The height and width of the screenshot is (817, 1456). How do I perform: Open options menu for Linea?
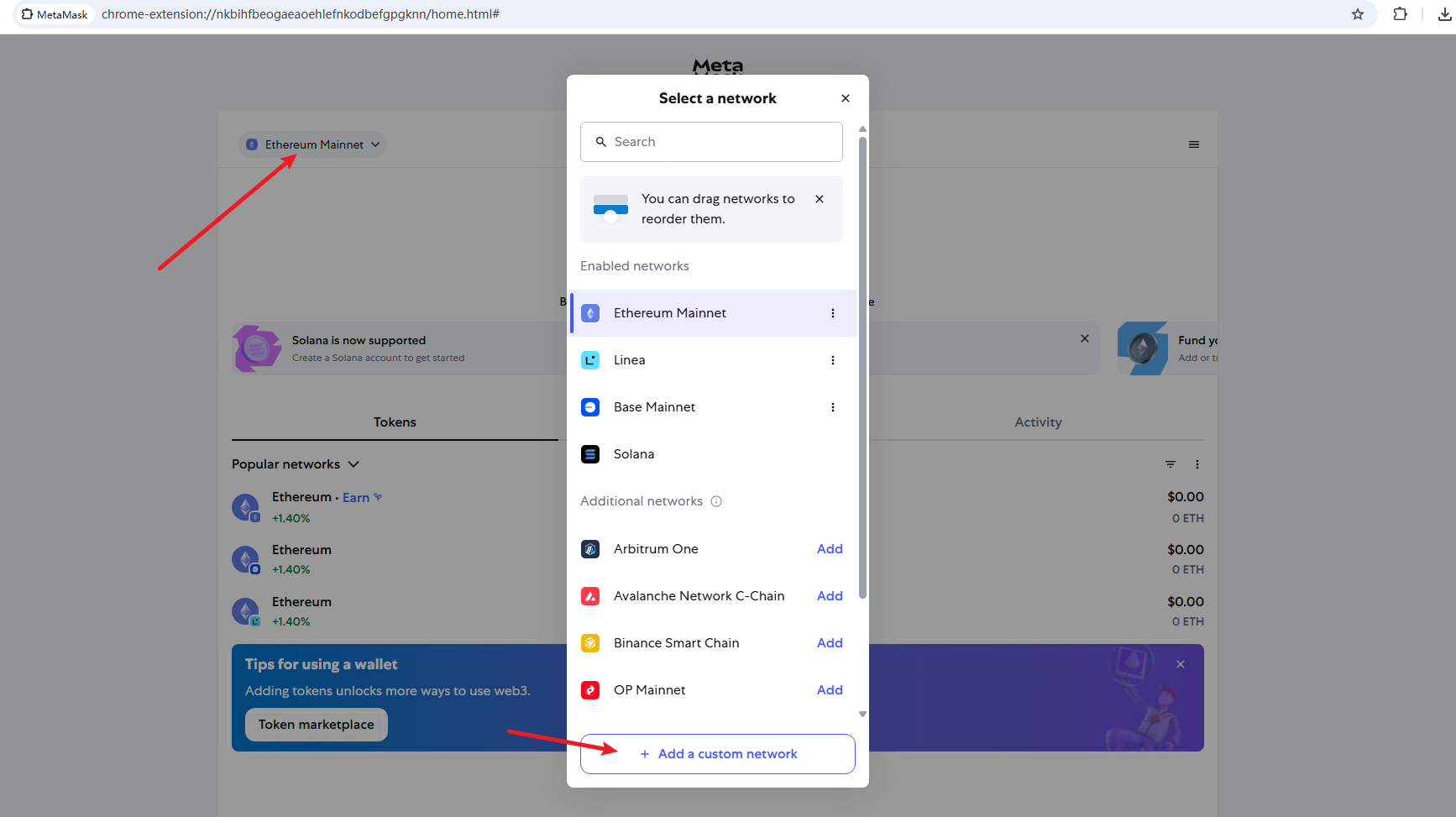click(x=833, y=360)
